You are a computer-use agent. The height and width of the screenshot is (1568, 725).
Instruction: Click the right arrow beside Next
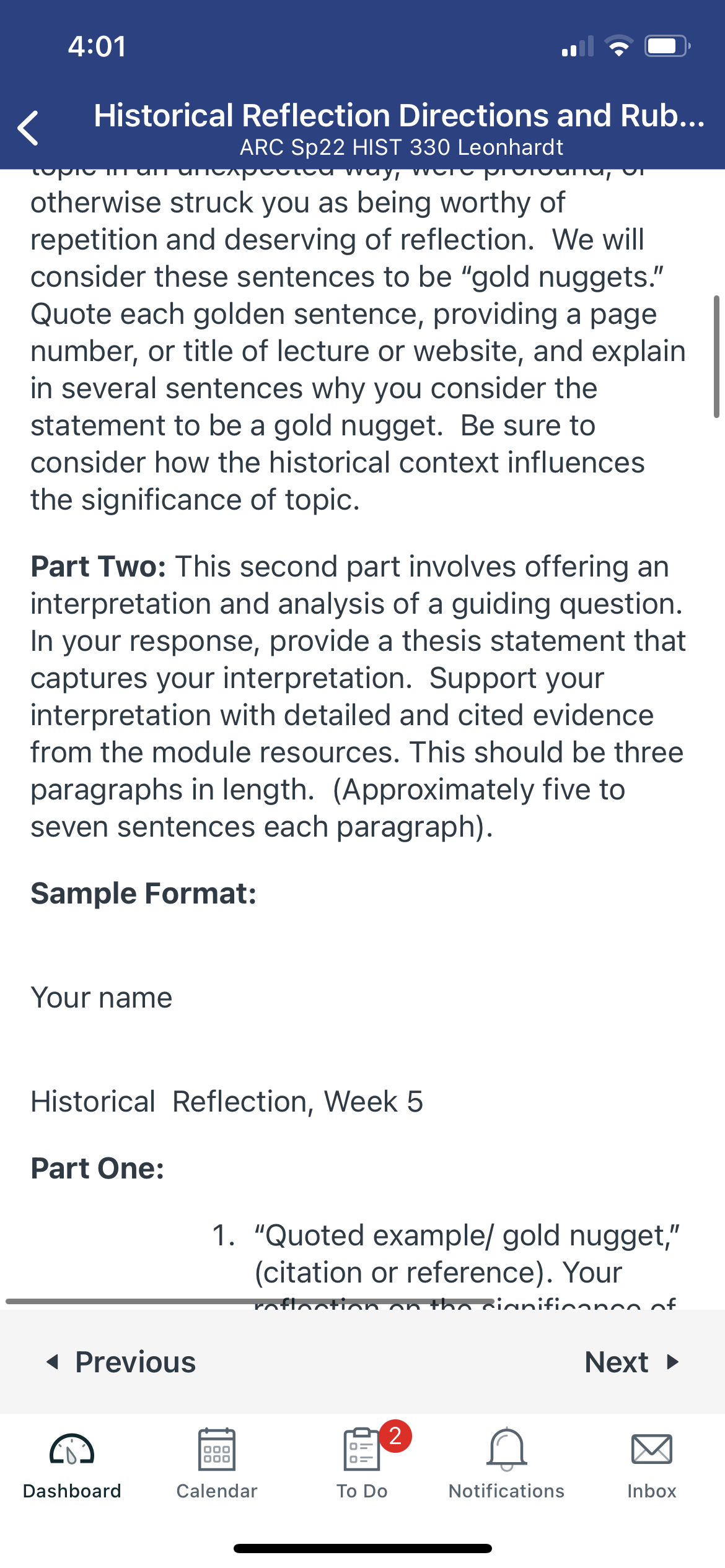(673, 1362)
